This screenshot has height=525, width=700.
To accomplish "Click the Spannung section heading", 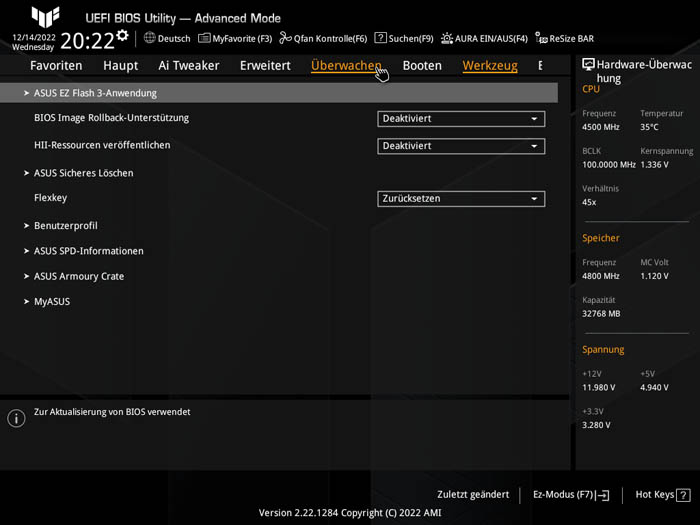I will tap(603, 350).
